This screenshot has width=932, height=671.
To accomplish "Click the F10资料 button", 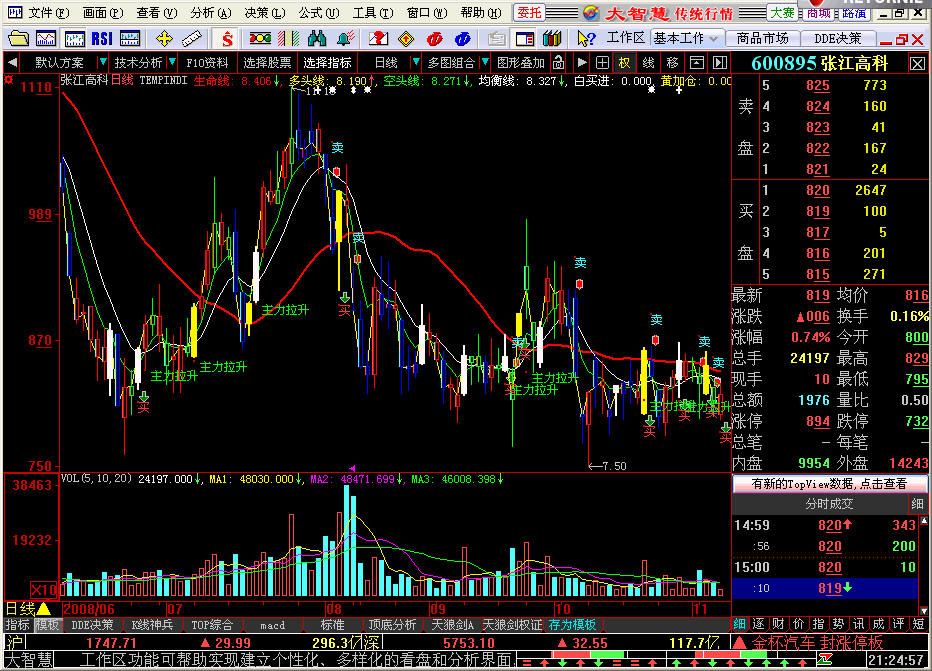I will 207,62.
